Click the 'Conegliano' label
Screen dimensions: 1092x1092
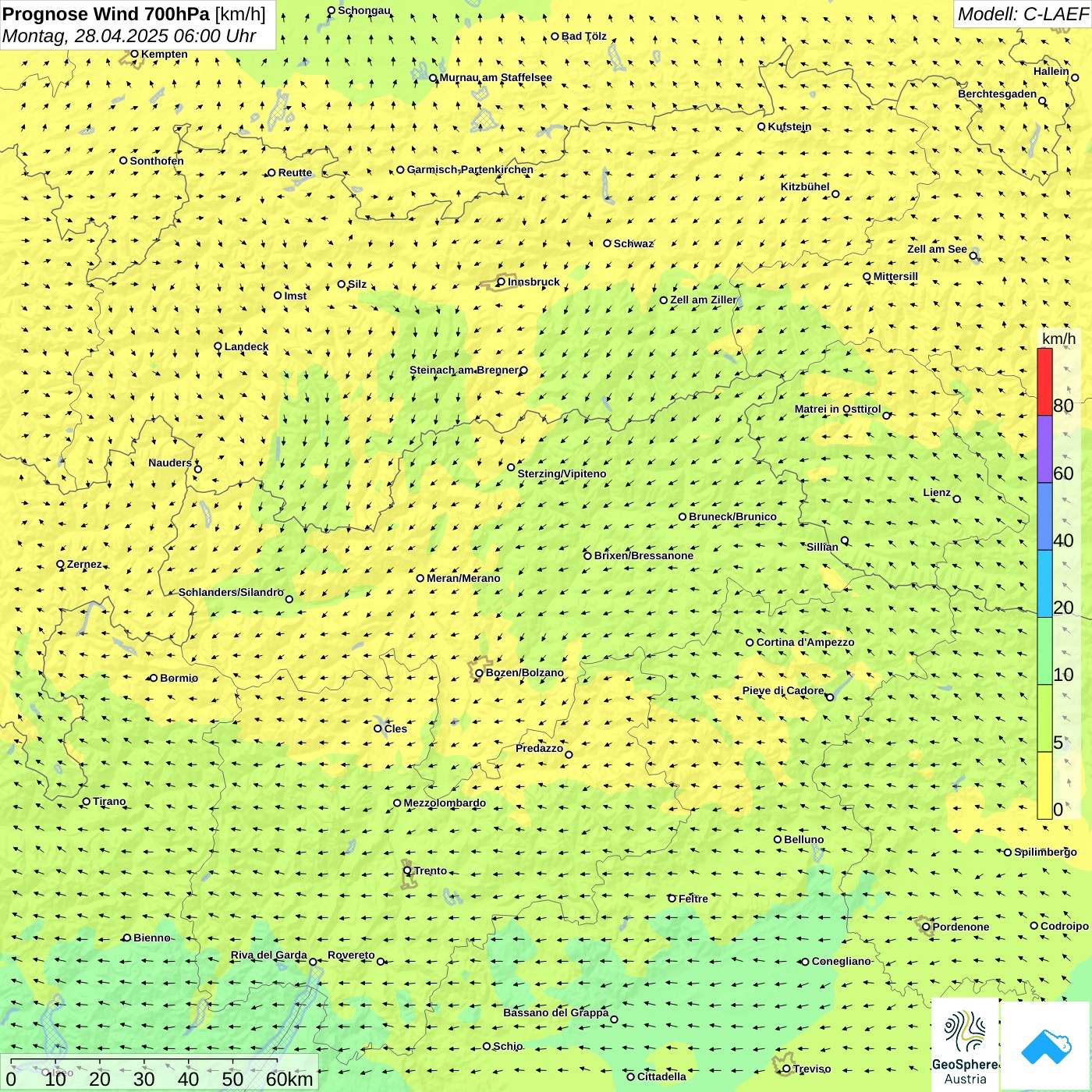click(841, 961)
